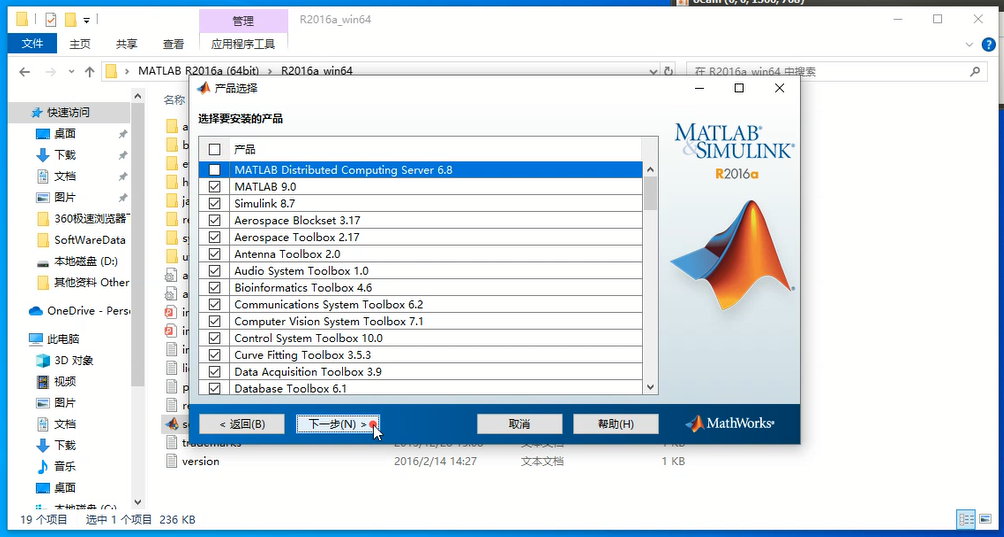Uncheck Computer Vision System Toolbox 7.1 checkbox
This screenshot has width=1004, height=537.
(215, 321)
